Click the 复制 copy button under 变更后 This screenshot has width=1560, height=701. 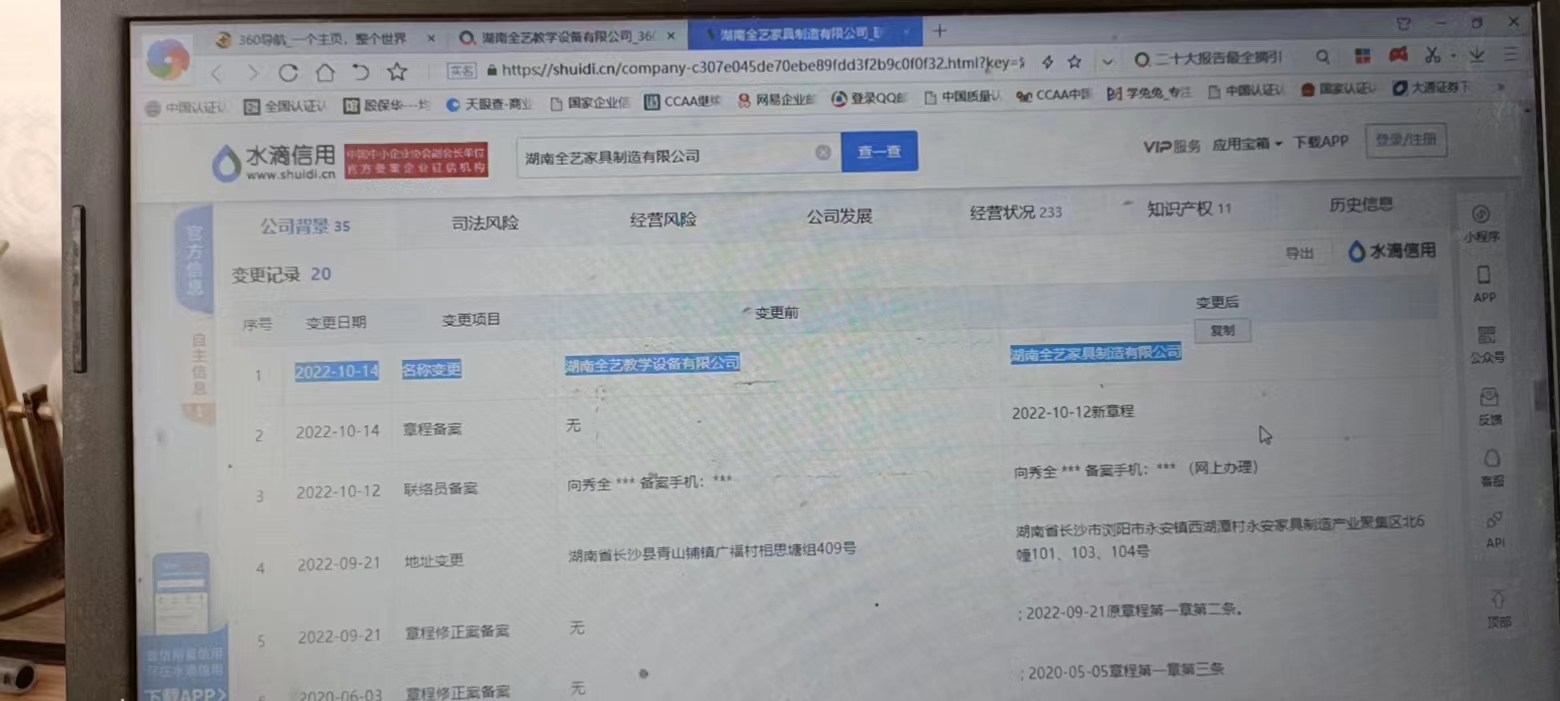(x=1222, y=330)
